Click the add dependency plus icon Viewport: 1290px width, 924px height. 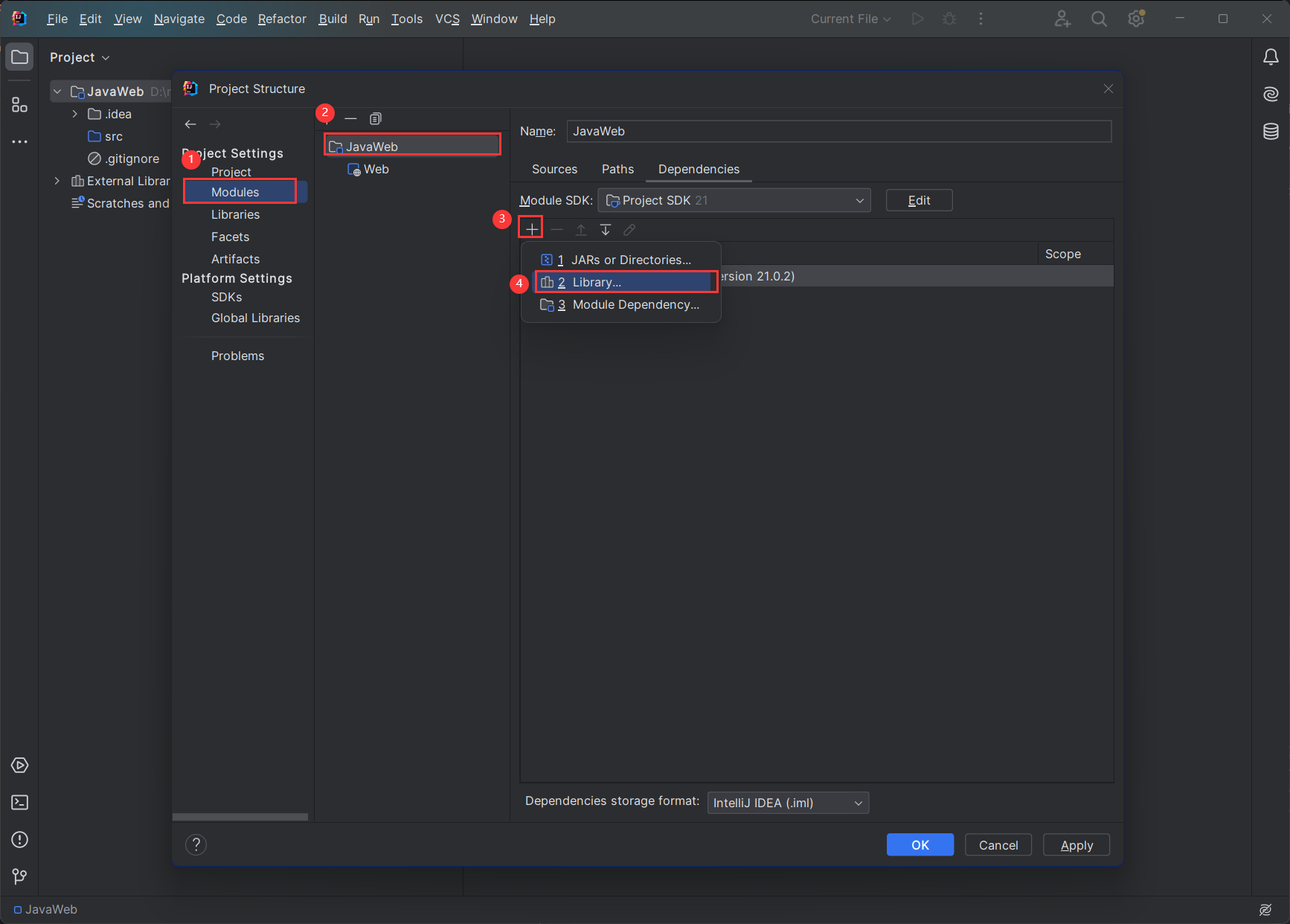531,229
